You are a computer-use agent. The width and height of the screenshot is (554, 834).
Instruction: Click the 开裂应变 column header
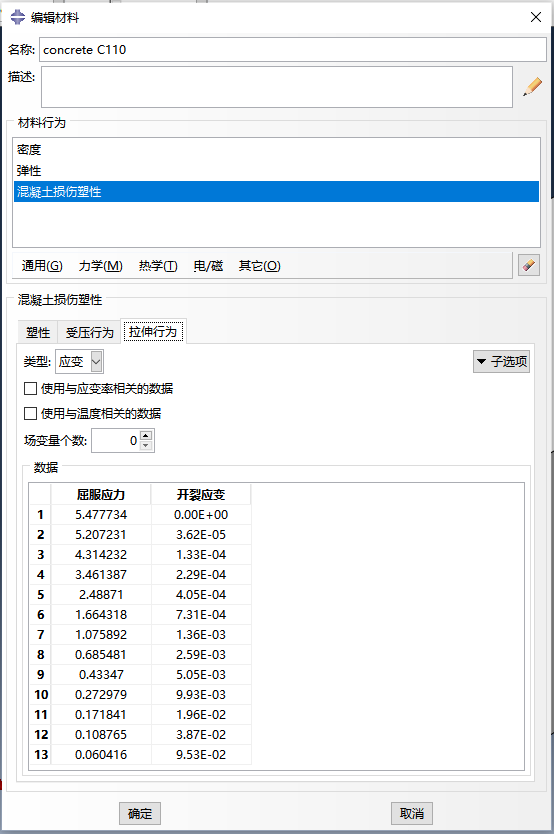coord(201,495)
